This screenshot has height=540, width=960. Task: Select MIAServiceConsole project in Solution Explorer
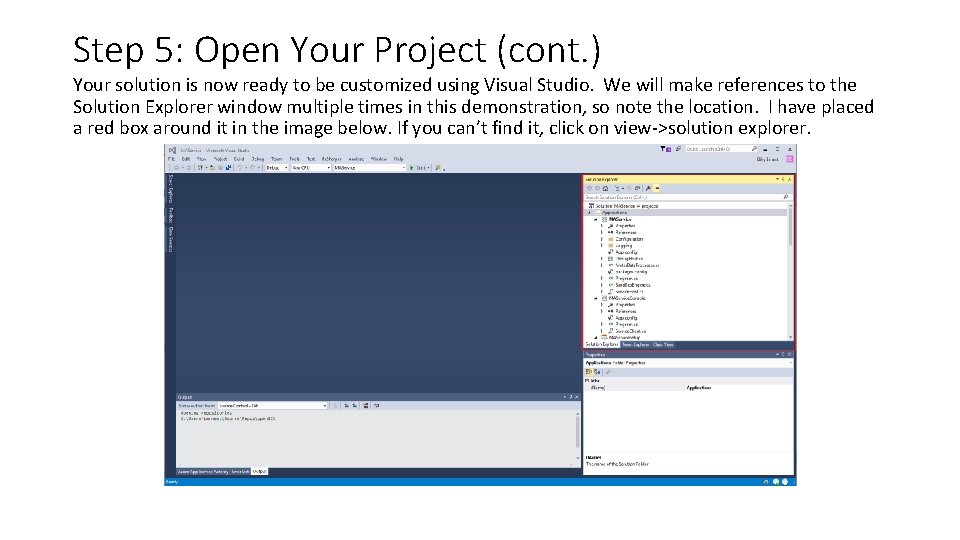click(x=623, y=298)
